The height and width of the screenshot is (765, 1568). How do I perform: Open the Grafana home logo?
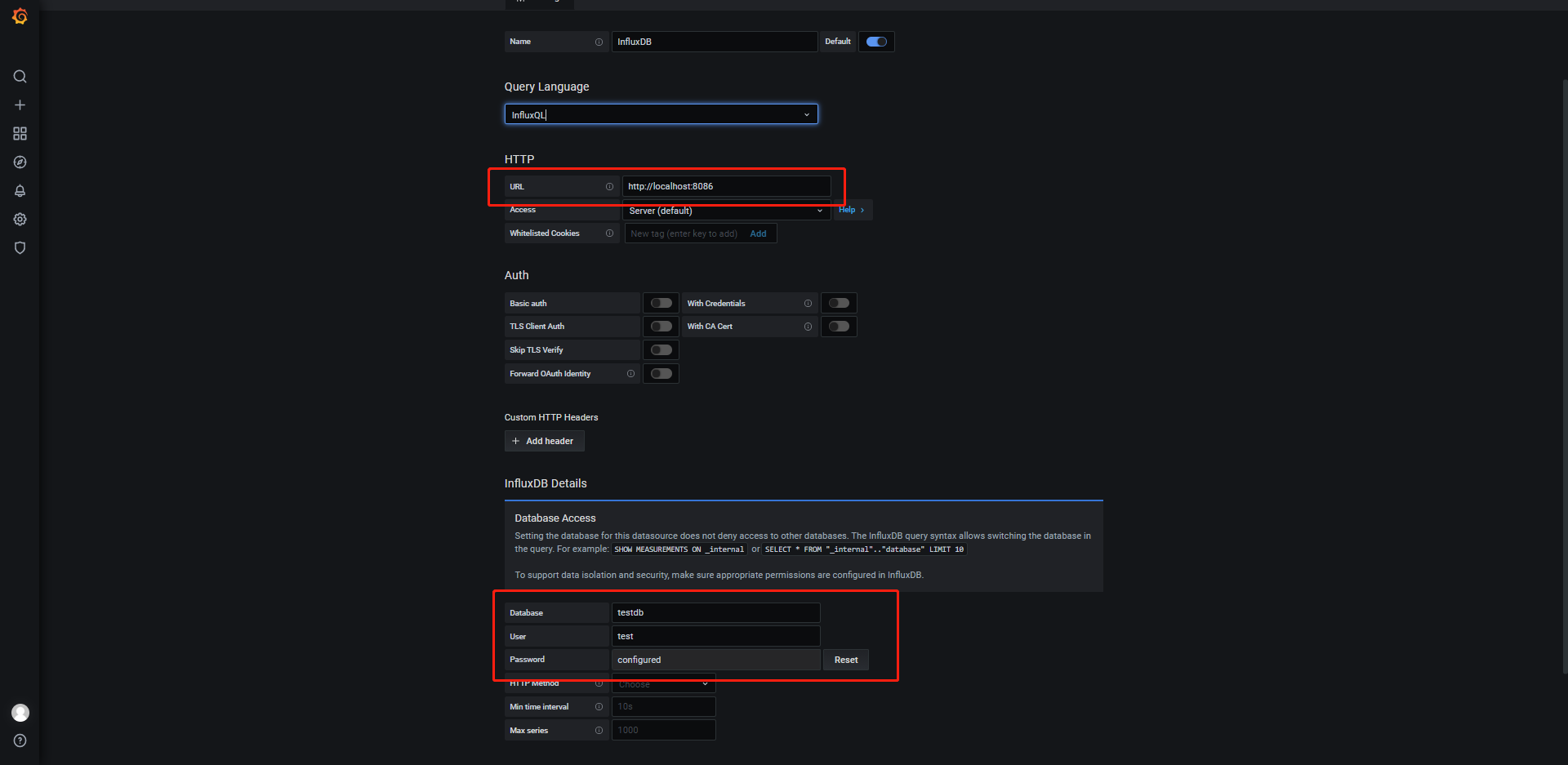tap(20, 16)
